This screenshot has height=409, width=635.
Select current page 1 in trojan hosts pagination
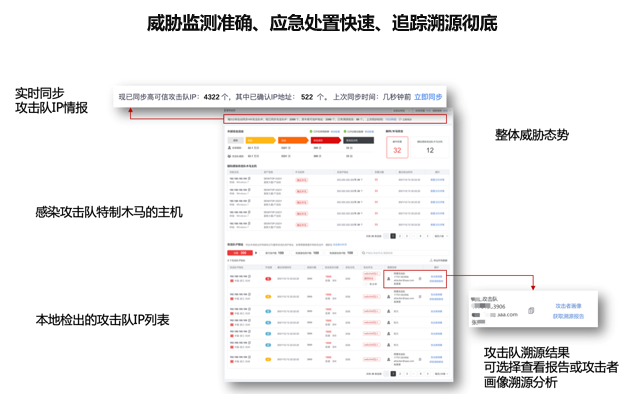pyautogui.click(x=393, y=236)
